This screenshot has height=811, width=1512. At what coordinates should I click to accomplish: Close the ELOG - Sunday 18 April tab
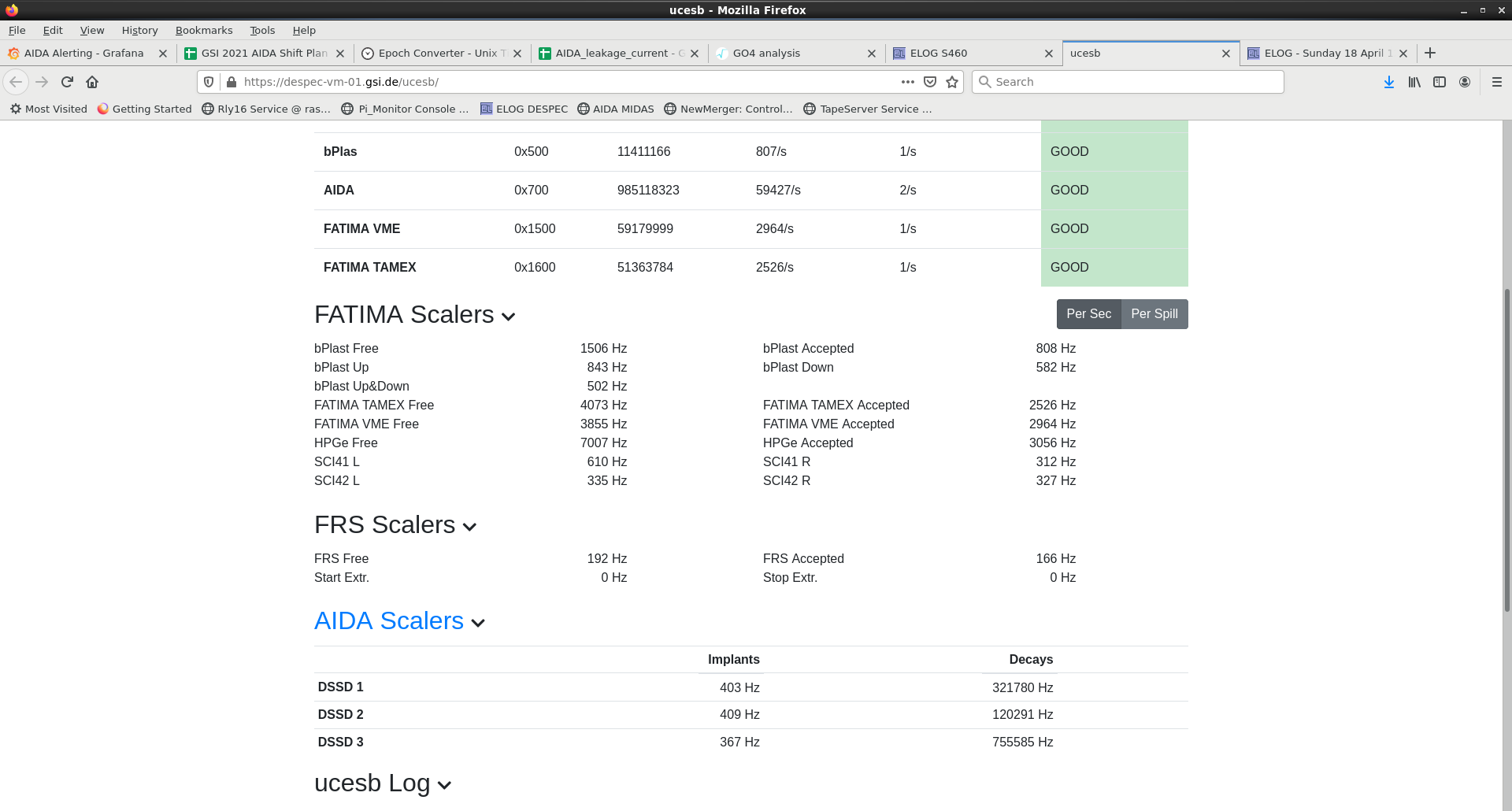coord(1403,54)
